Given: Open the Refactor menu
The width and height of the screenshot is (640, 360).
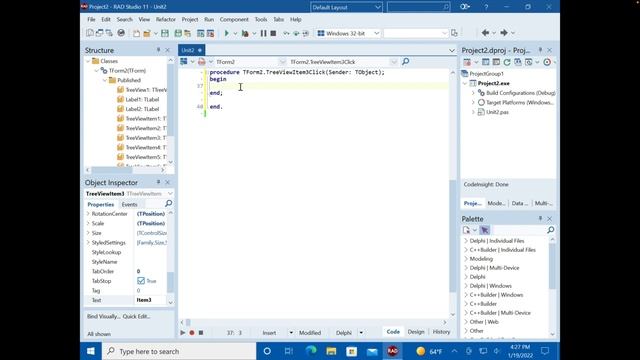Looking at the screenshot, I should [166, 20].
